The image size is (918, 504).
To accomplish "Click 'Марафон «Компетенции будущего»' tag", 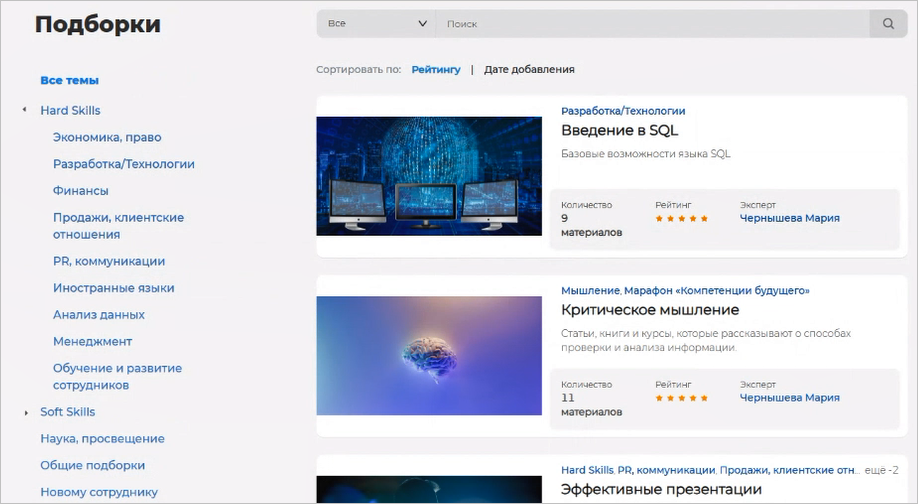I will [x=717, y=291].
